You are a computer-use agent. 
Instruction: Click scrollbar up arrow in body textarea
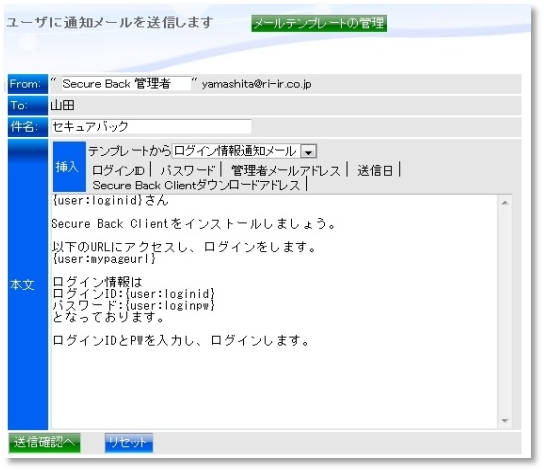tap(505, 203)
